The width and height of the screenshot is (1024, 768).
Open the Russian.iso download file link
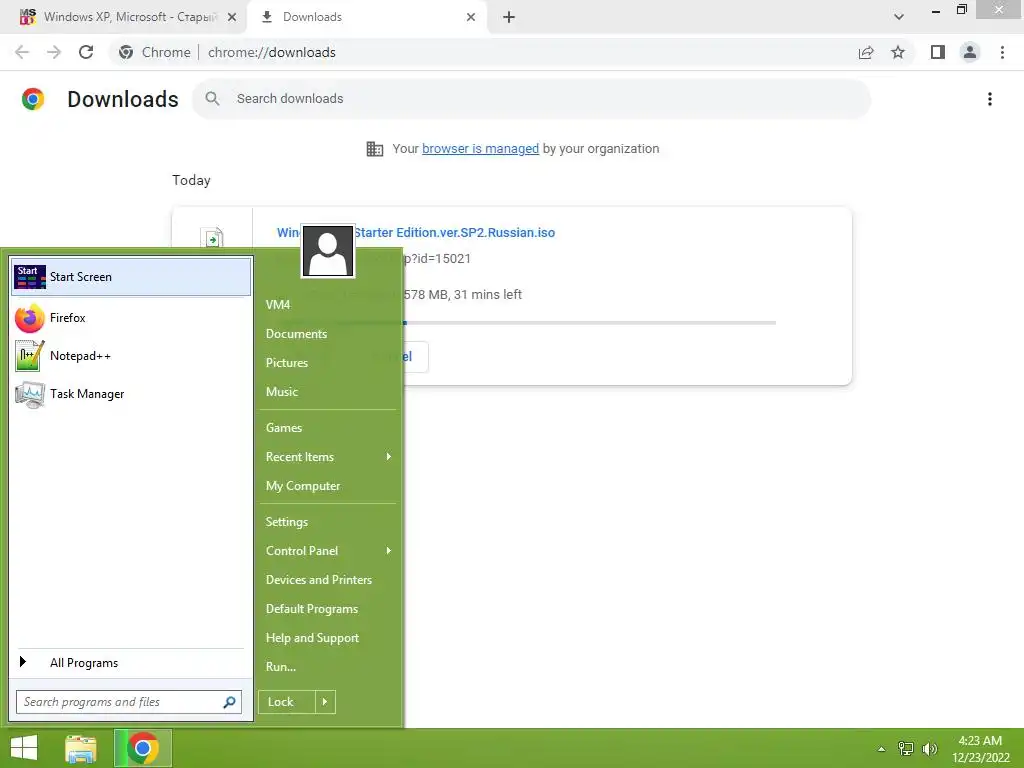pos(416,232)
